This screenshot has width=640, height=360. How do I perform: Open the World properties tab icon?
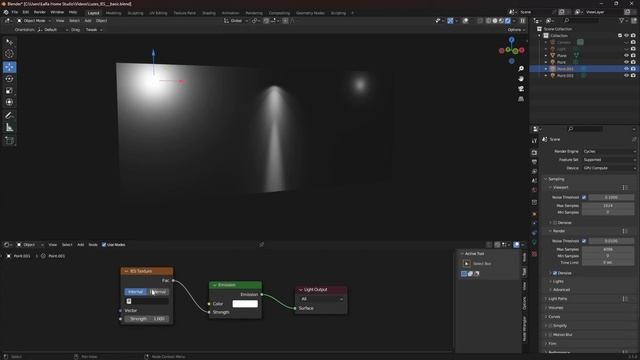pos(534,190)
